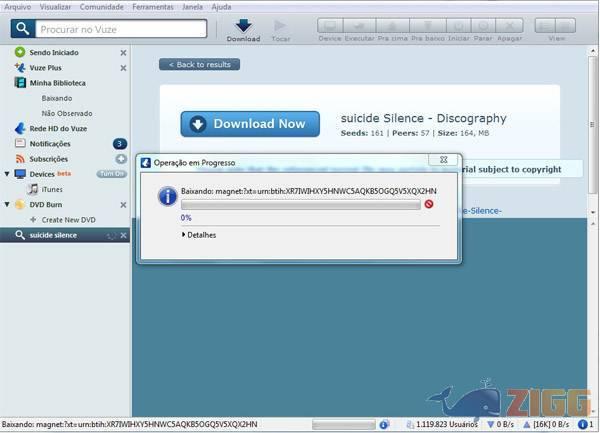Click the '< Back to results' button
Viewport: 600px width, 433px height.
pos(199,64)
